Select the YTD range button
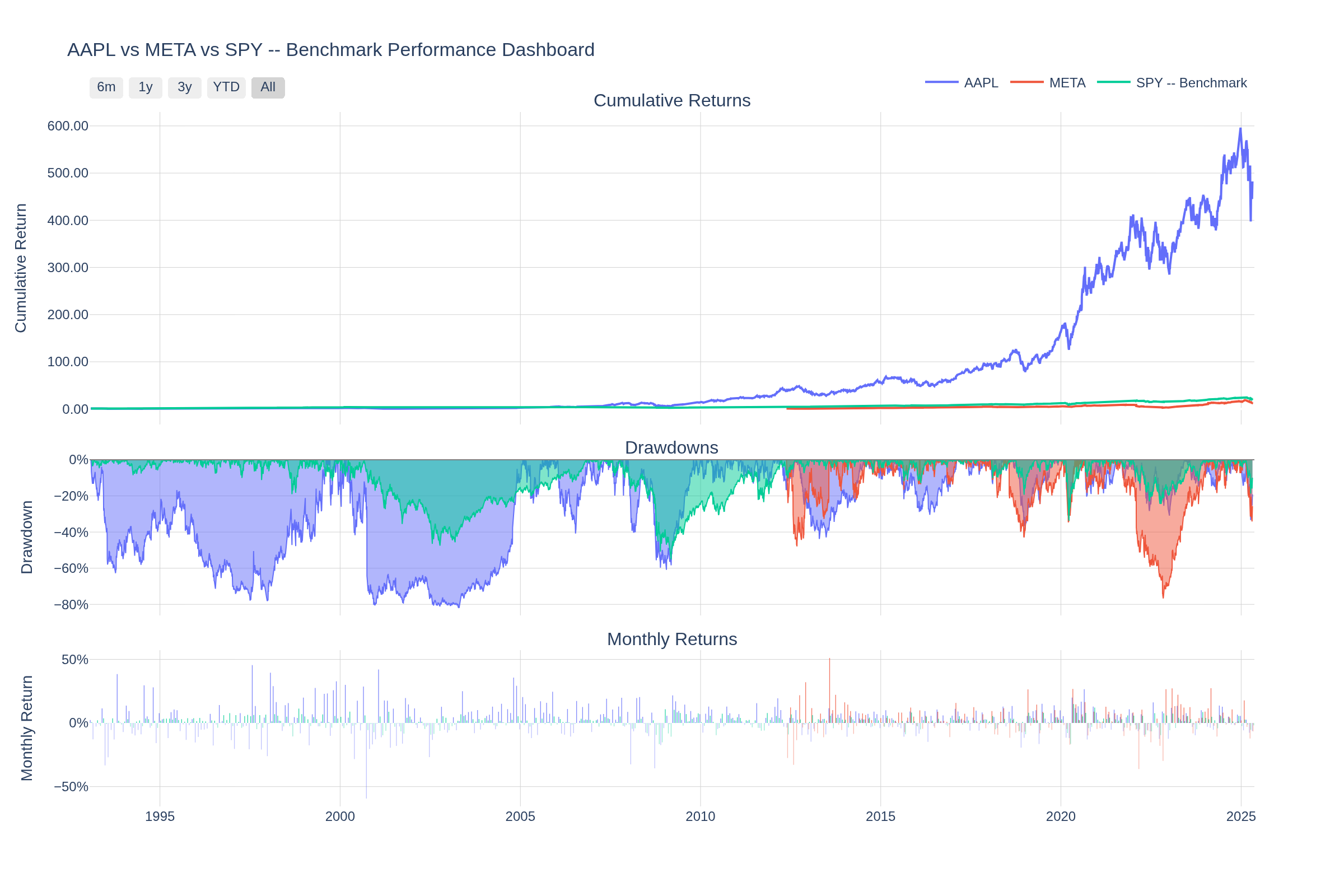This screenshot has height=896, width=1344. point(226,87)
